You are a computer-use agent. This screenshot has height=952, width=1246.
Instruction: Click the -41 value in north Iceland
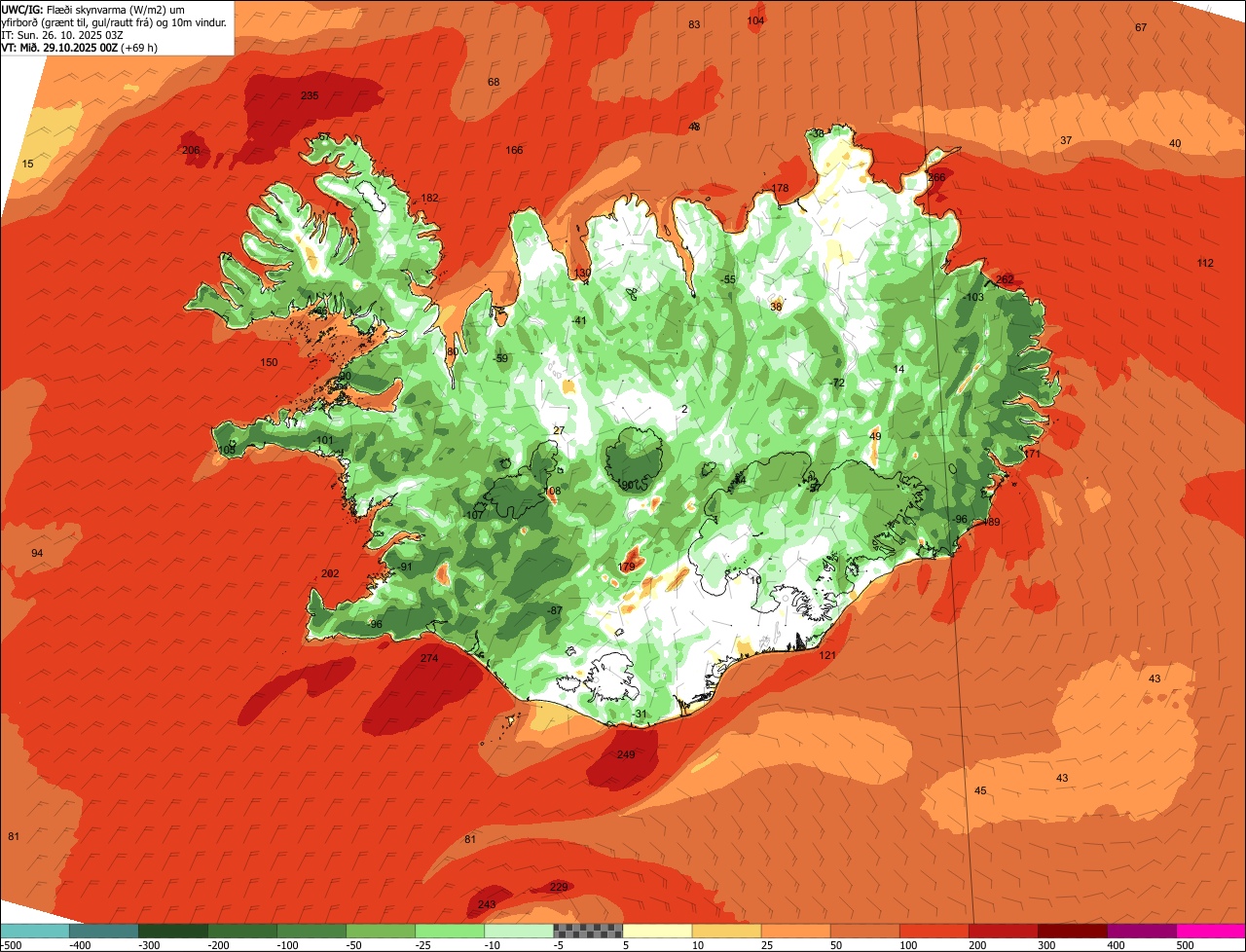click(x=579, y=320)
